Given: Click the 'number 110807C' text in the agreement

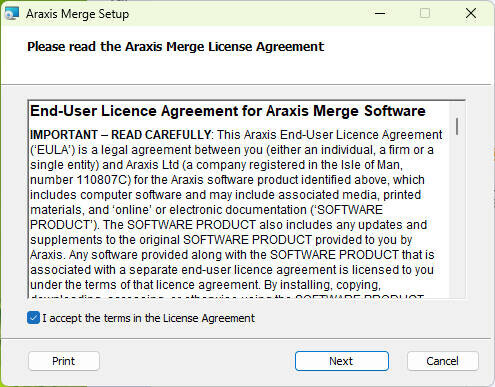Looking at the screenshot, I should tap(80, 180).
